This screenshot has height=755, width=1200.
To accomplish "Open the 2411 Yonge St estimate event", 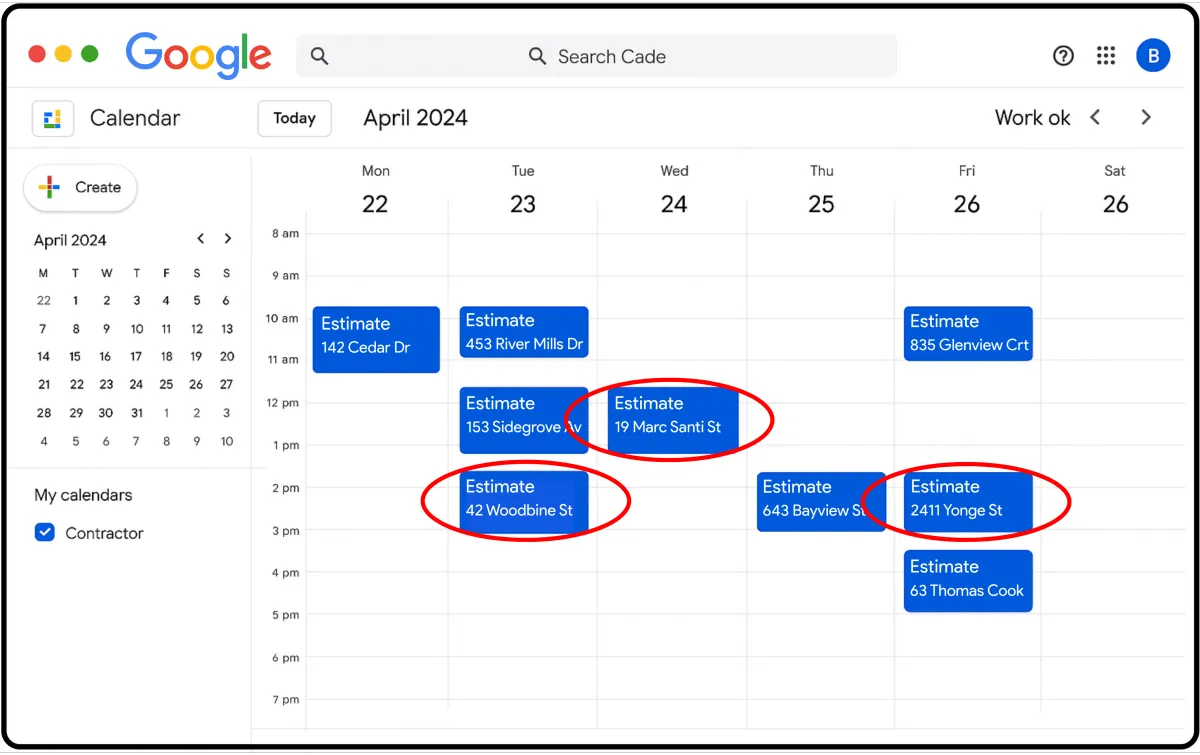I will pyautogui.click(x=968, y=502).
